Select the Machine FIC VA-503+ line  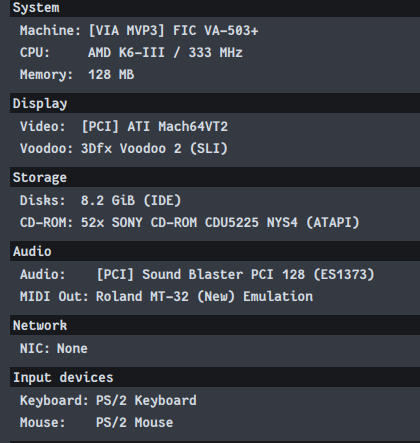(139, 31)
